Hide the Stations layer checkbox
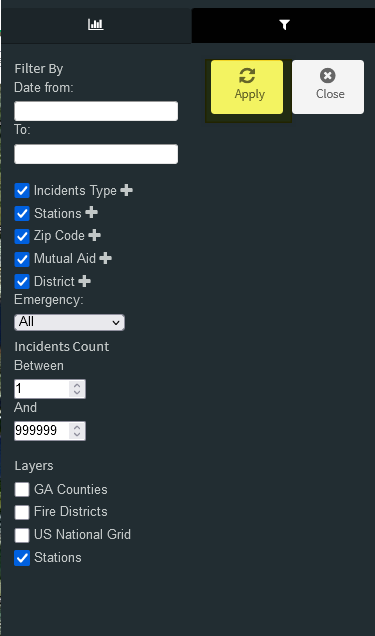The image size is (375, 636). coord(22,558)
